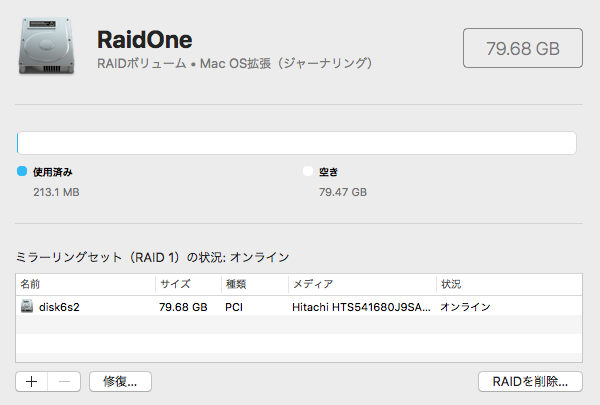Click the disk usage capacity bar
Viewport: 600px width, 405px height.
297,143
